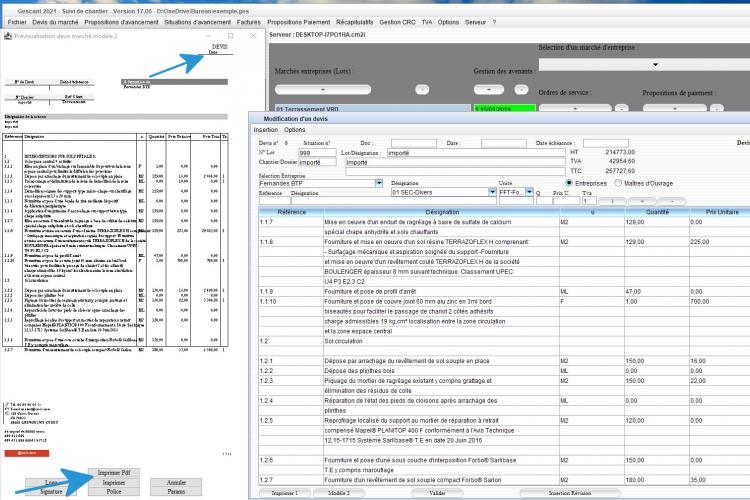Image resolution: width=750 pixels, height=500 pixels.
Task: Add an avenant with Gestion des avenants plus button
Action: click(489, 89)
